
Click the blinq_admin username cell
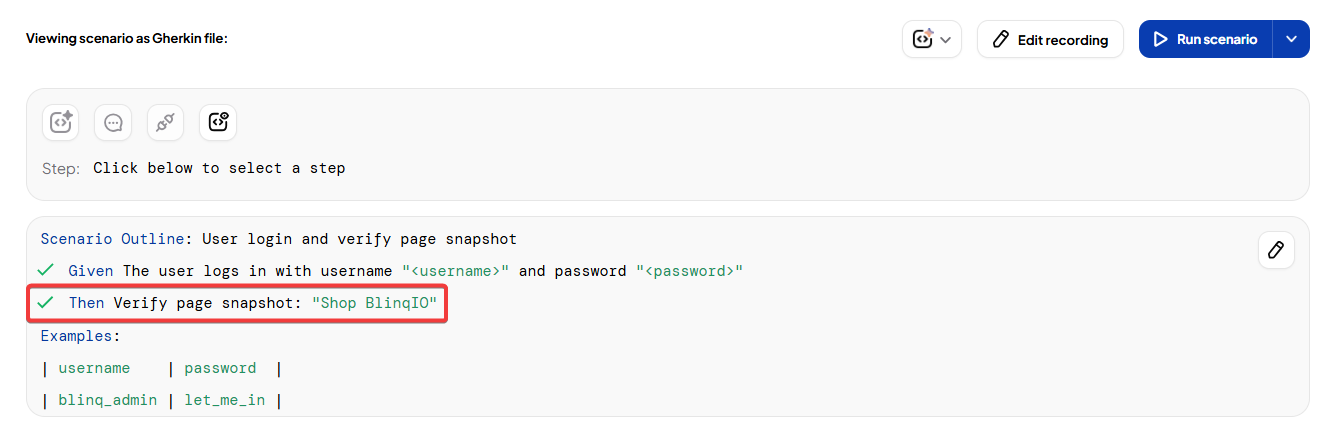pos(108,400)
